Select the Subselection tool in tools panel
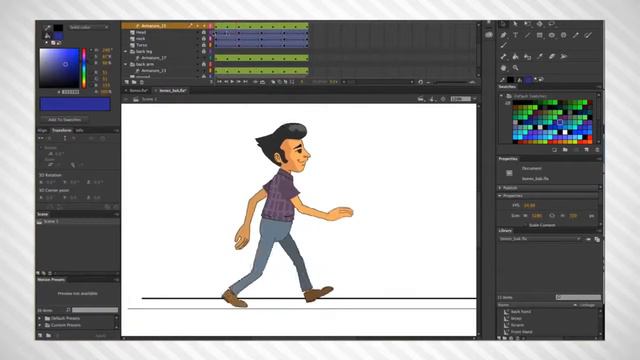This screenshot has width=640, height=360. pyautogui.click(x=516, y=24)
